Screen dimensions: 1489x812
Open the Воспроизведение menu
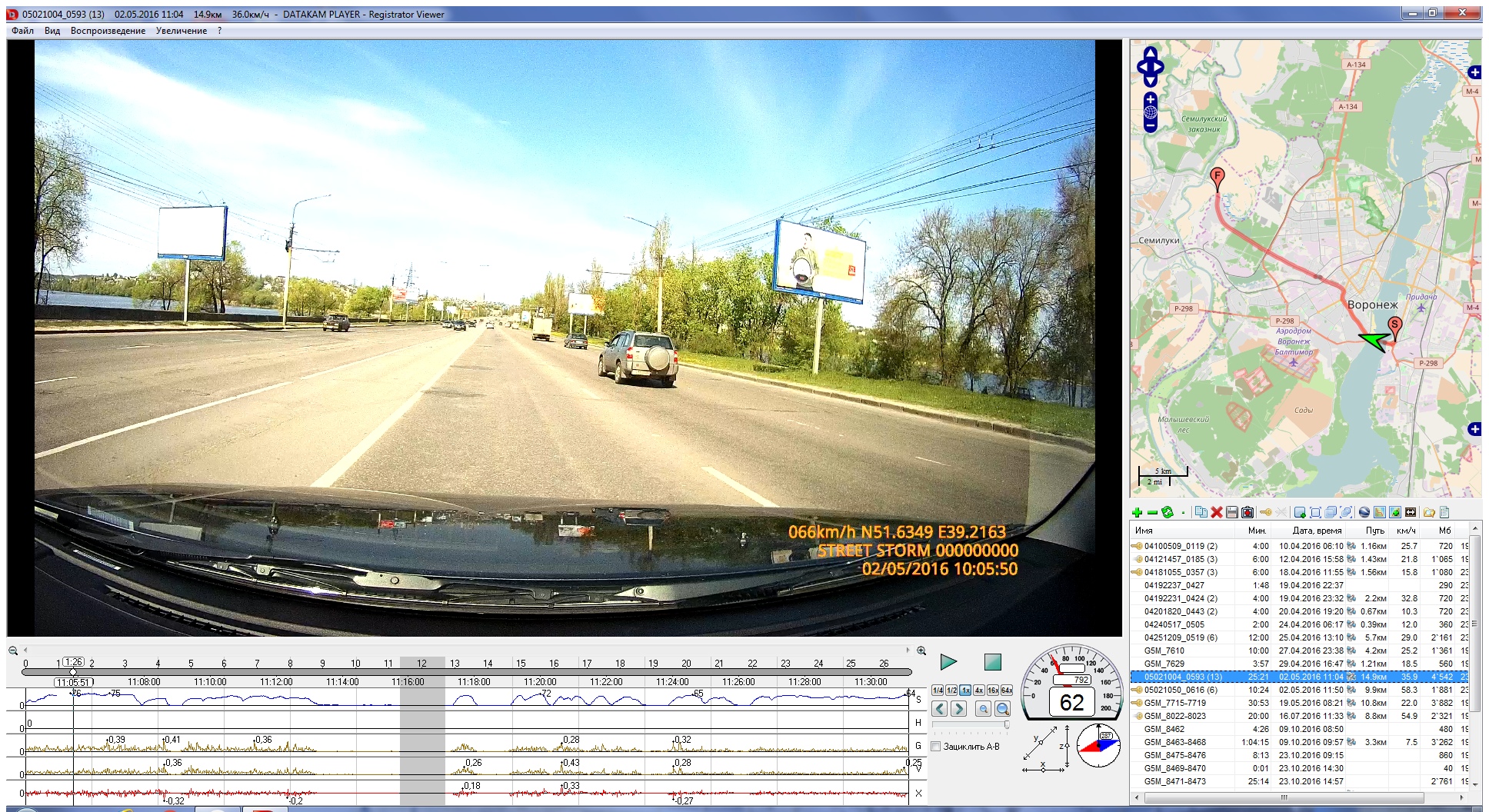pyautogui.click(x=108, y=31)
